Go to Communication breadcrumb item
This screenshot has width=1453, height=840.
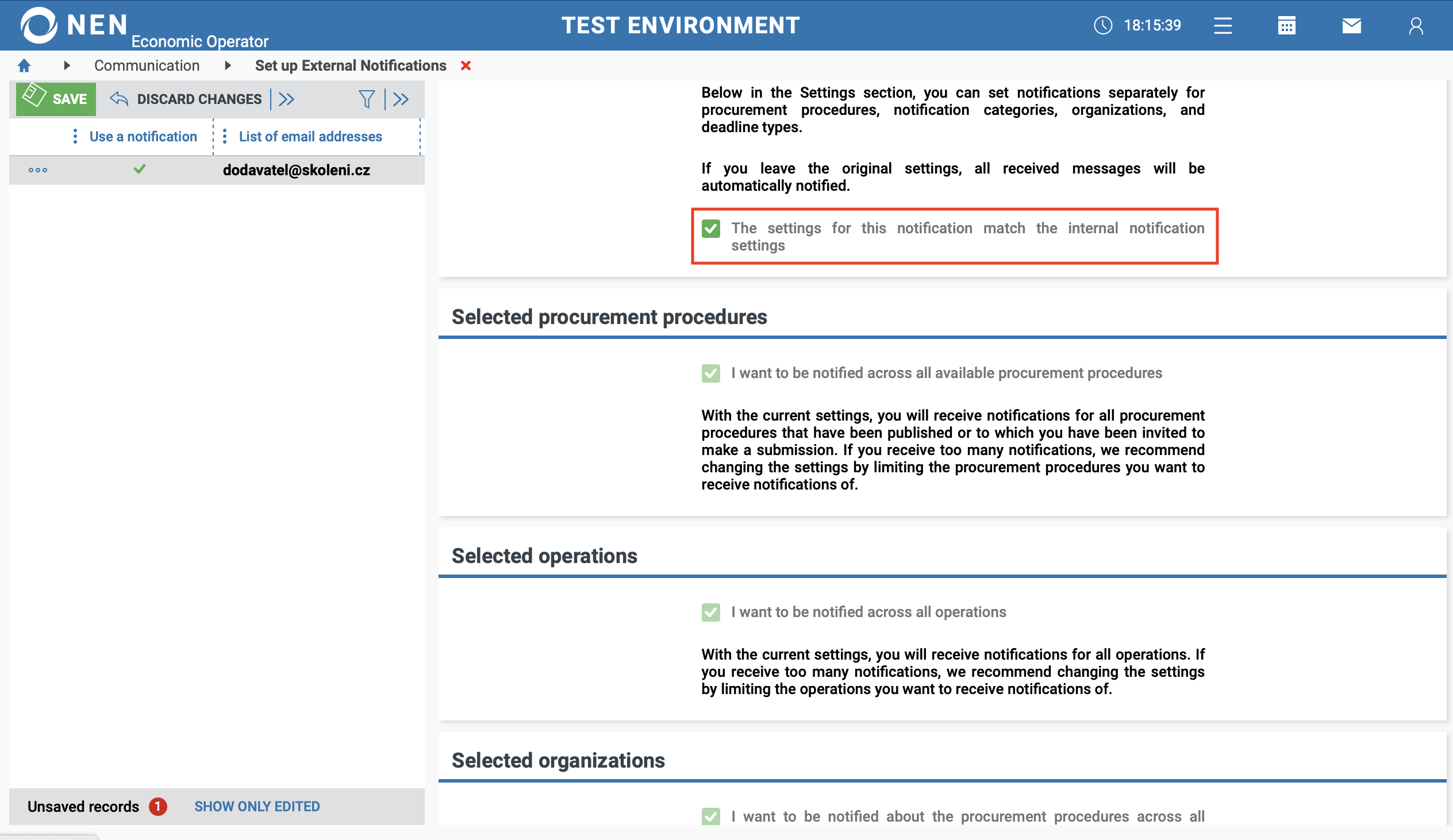coord(147,65)
